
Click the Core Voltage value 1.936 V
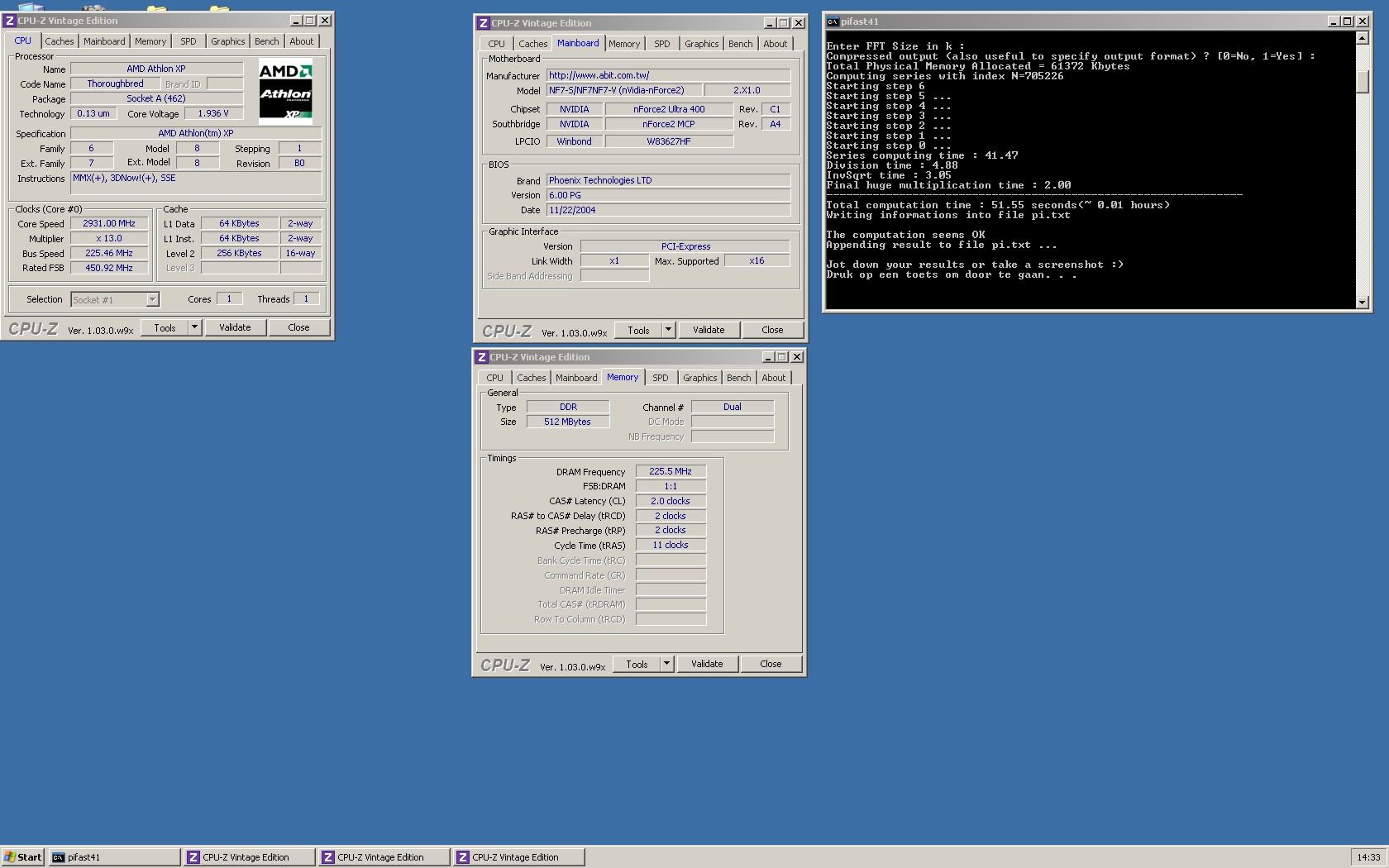coord(213,113)
